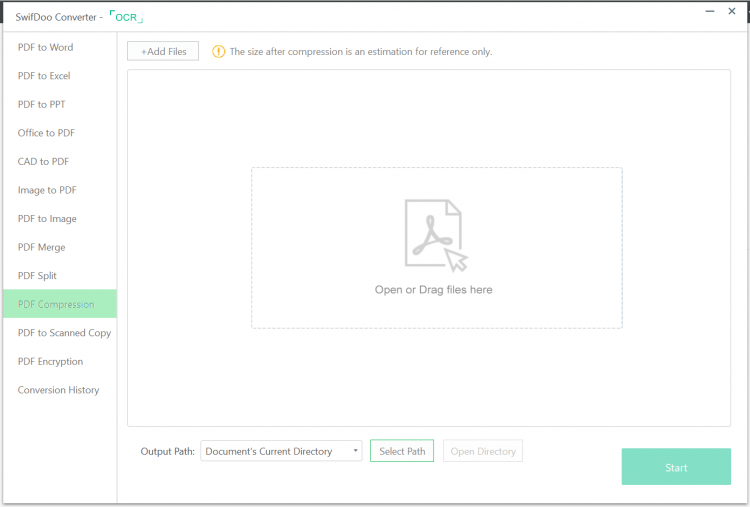Minimize the SwifDoo Converter window

coord(710,11)
